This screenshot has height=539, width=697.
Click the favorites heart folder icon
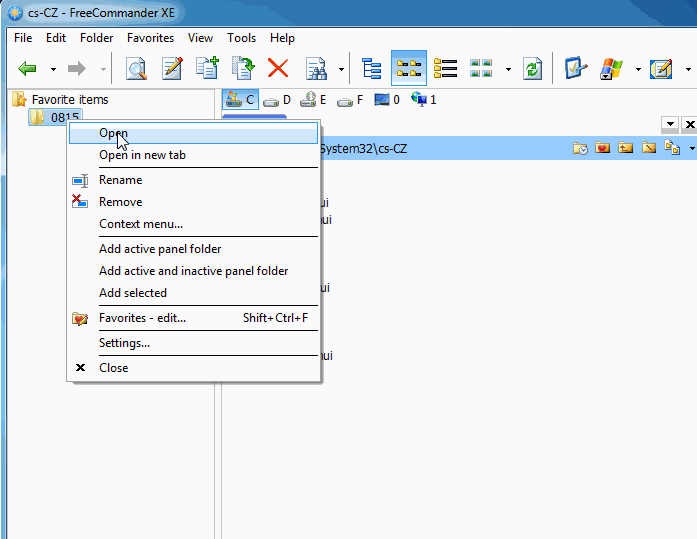(x=603, y=148)
